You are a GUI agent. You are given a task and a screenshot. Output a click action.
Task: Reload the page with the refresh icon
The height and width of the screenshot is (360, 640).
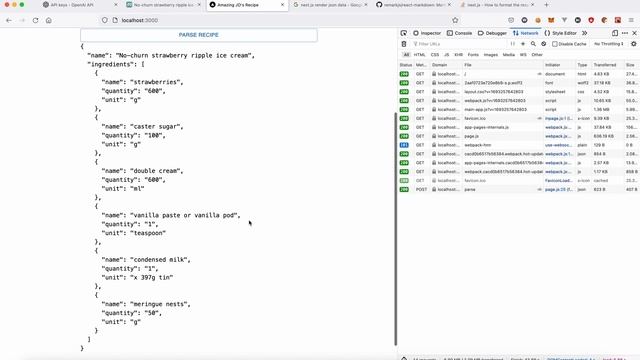coord(36,20)
